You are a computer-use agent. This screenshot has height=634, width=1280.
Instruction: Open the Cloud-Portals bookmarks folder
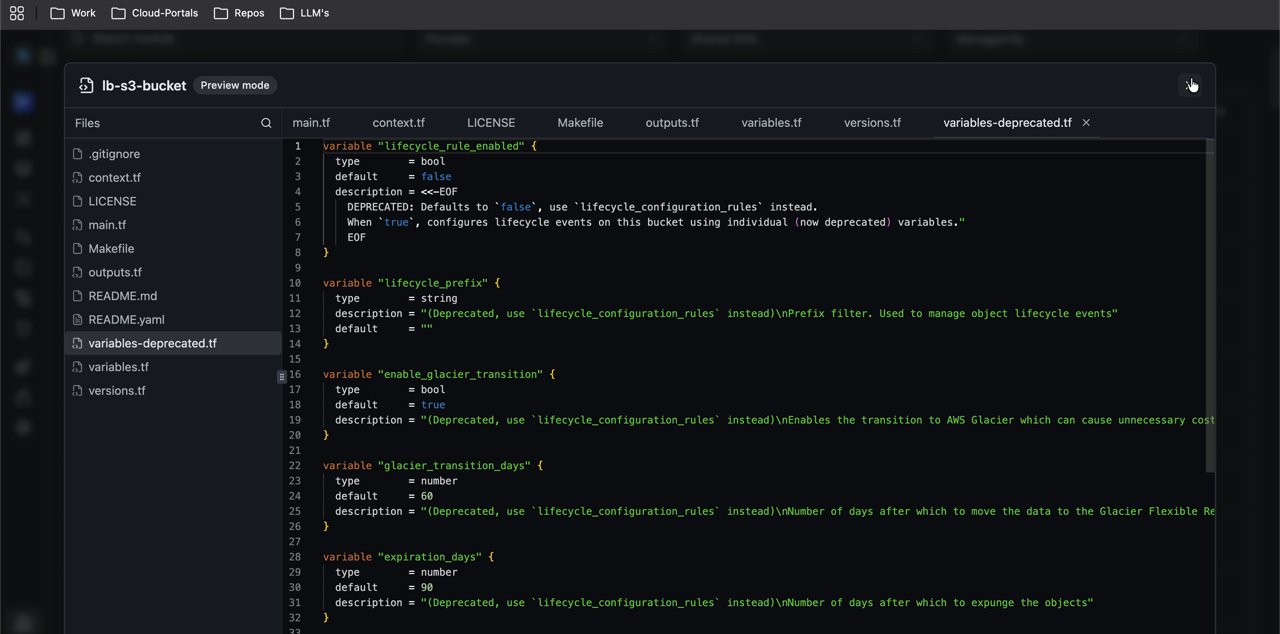(155, 13)
